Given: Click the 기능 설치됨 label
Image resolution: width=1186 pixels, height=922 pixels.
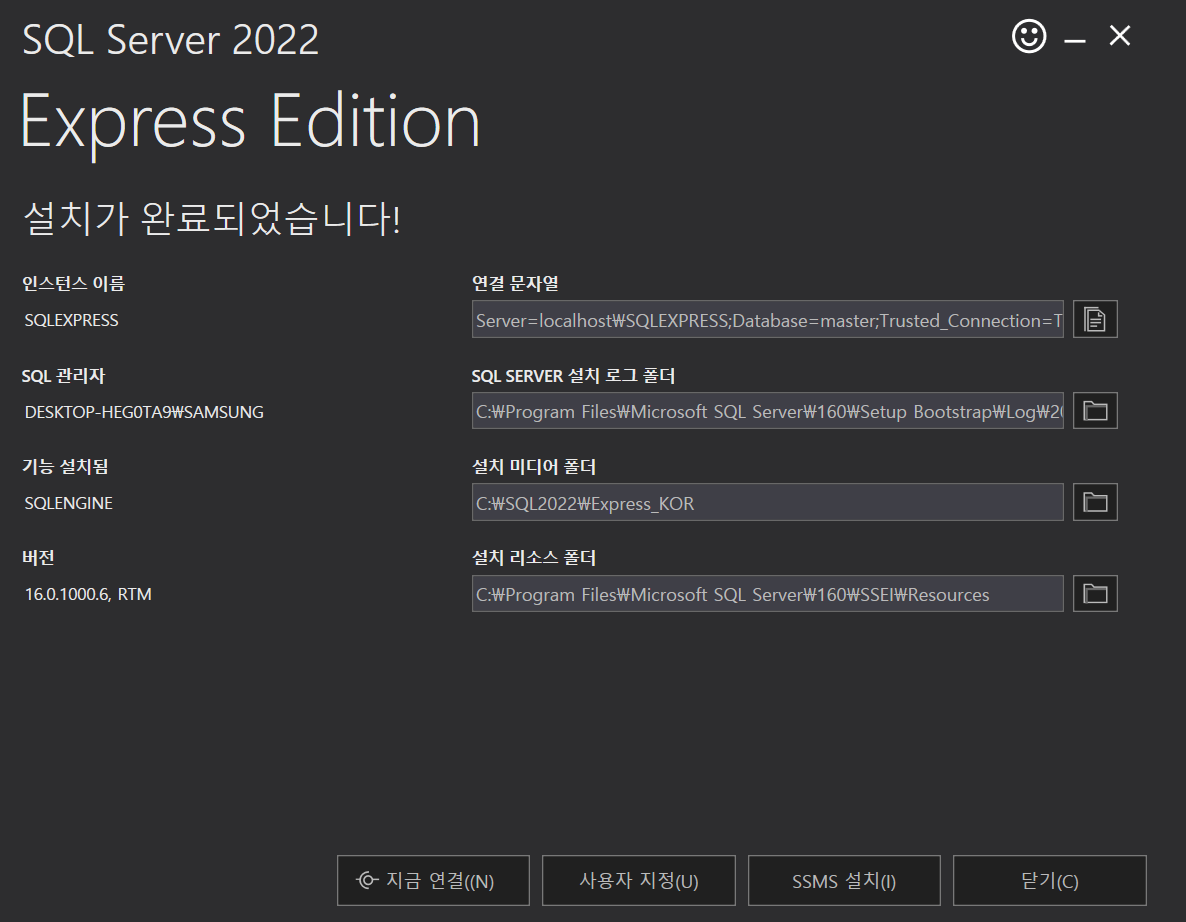Looking at the screenshot, I should click(65, 467).
